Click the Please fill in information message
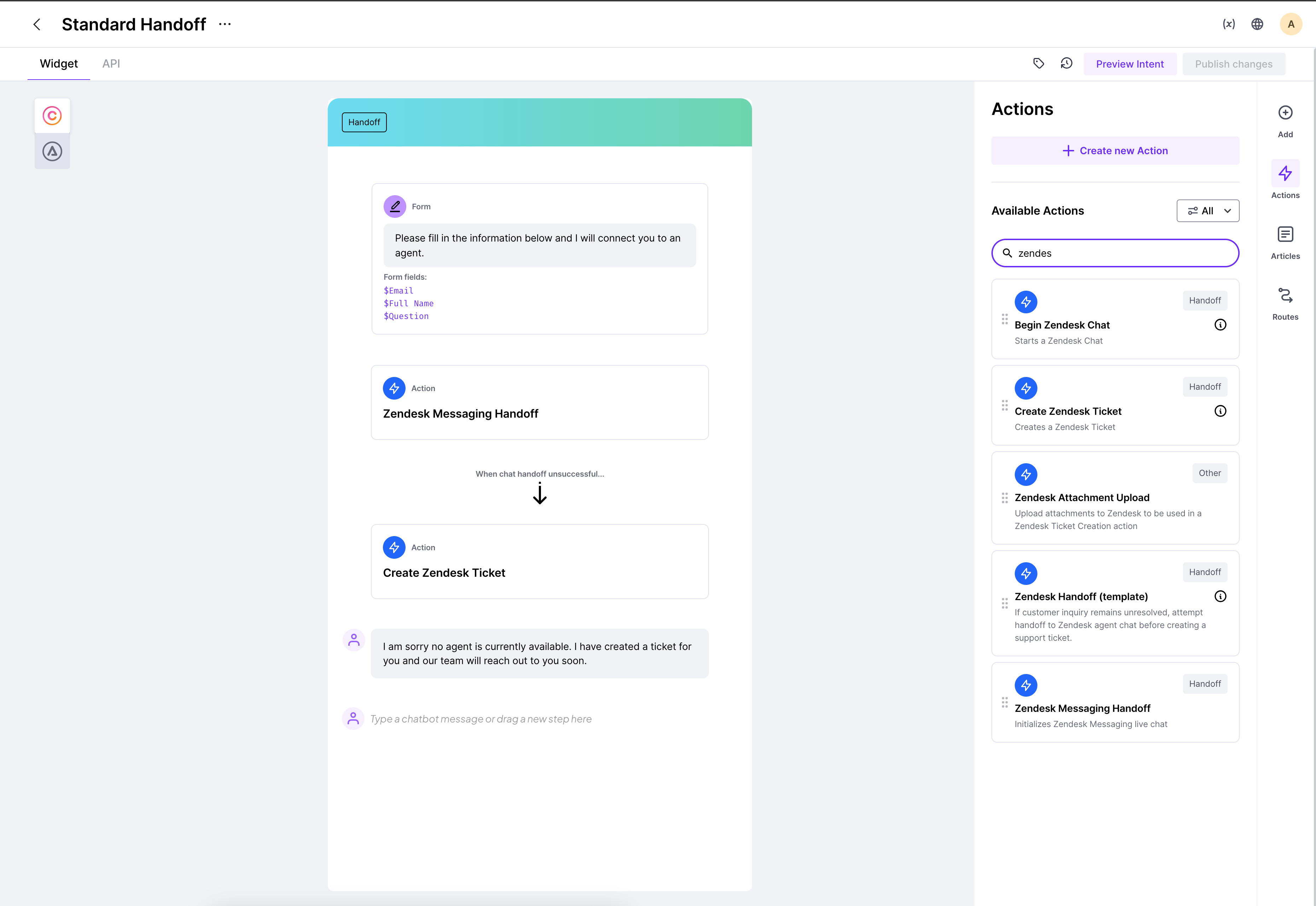Viewport: 1316px width, 906px height. pos(540,245)
